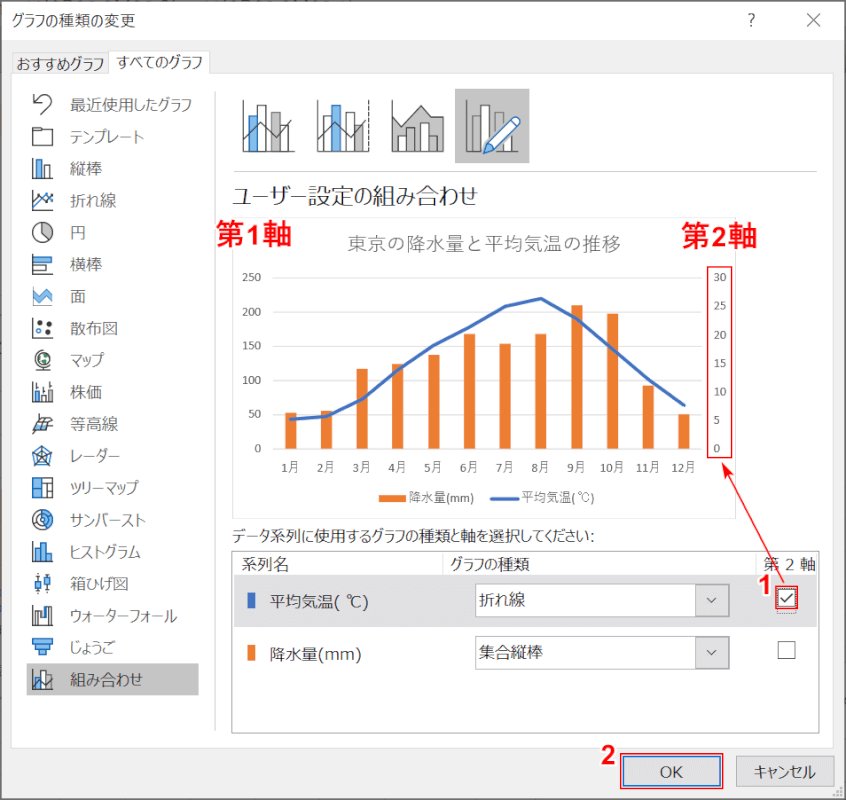
Task: Choose the Stock chart (株価) icon
Action: (42, 392)
